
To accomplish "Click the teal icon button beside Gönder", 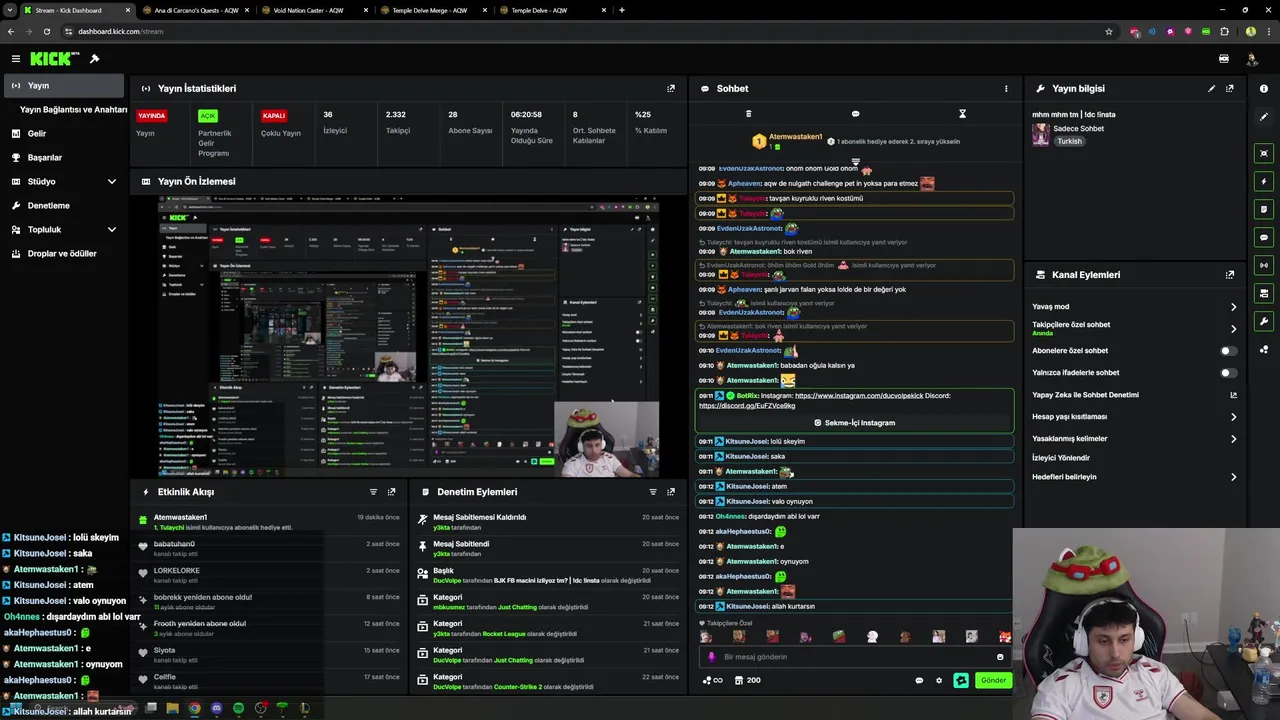I will click(x=961, y=680).
